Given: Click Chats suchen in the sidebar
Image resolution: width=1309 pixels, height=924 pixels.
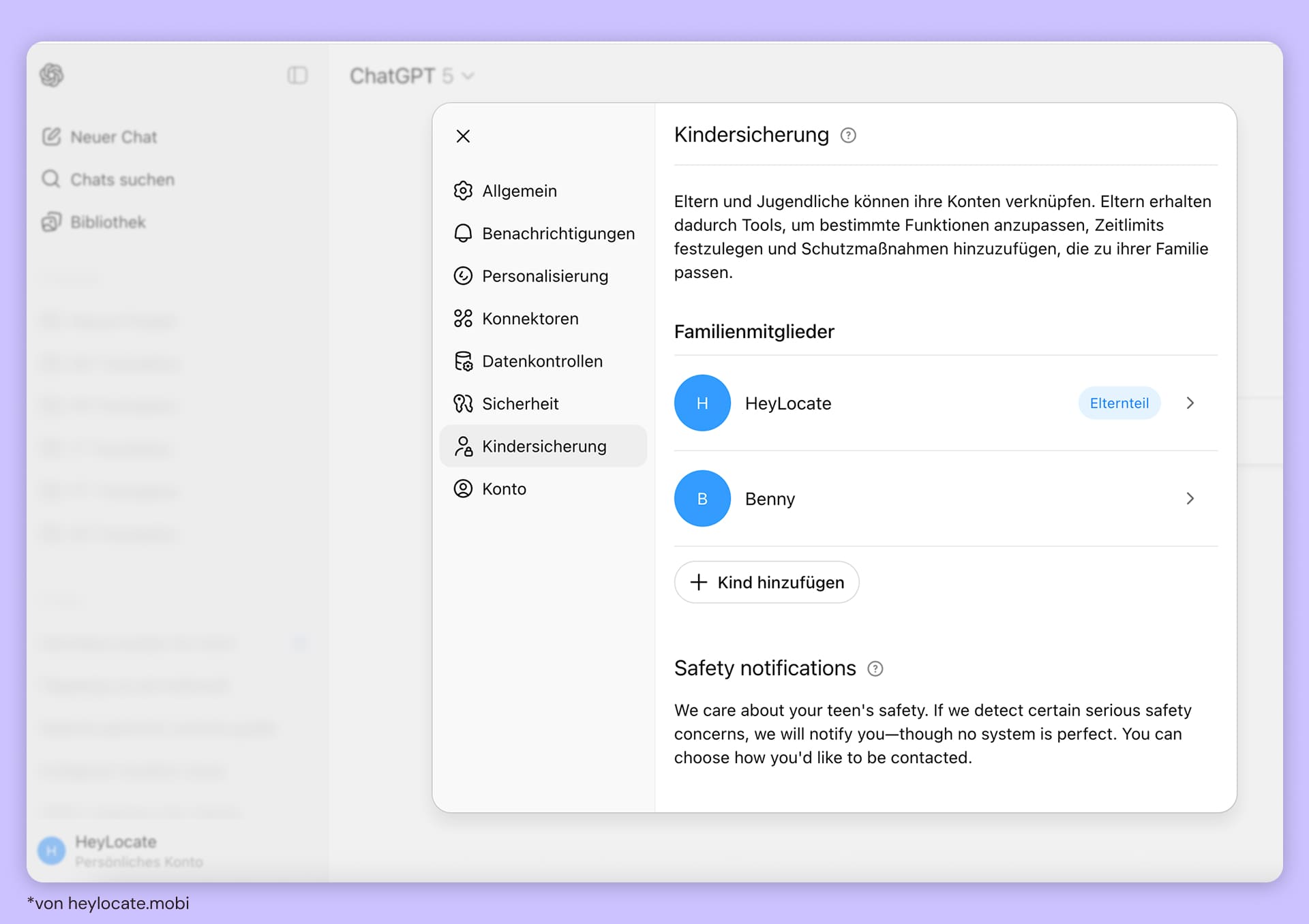Looking at the screenshot, I should click(108, 179).
